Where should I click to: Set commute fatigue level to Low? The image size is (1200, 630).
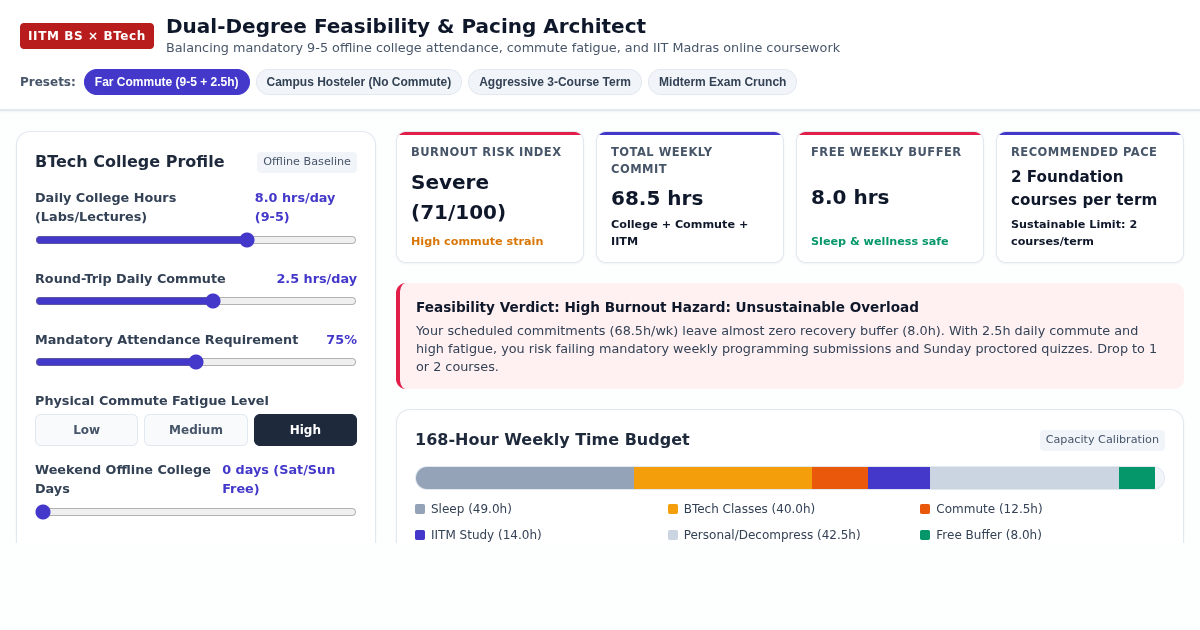(86, 430)
